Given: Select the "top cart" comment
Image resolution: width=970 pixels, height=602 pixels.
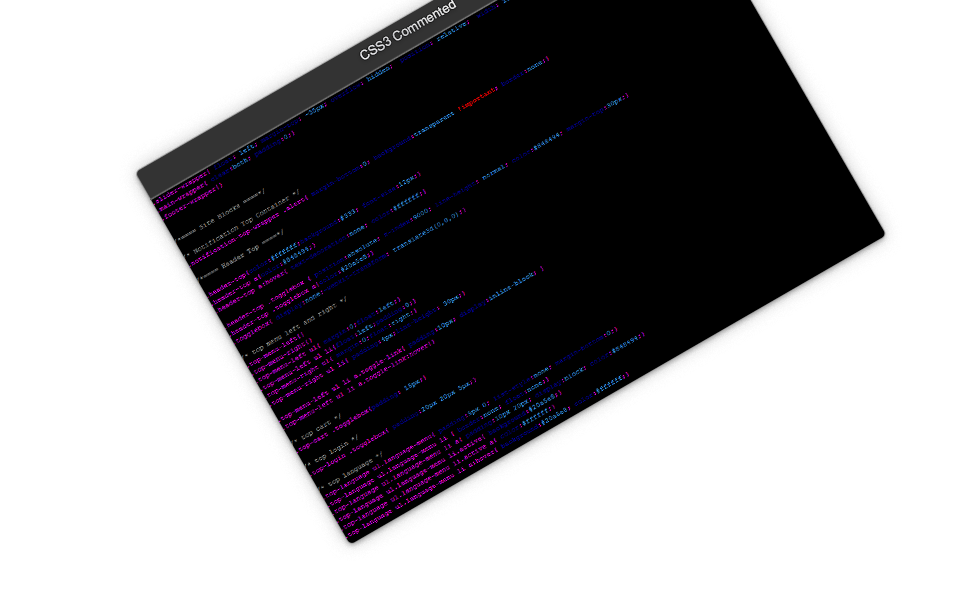Looking at the screenshot, I should (315, 428).
